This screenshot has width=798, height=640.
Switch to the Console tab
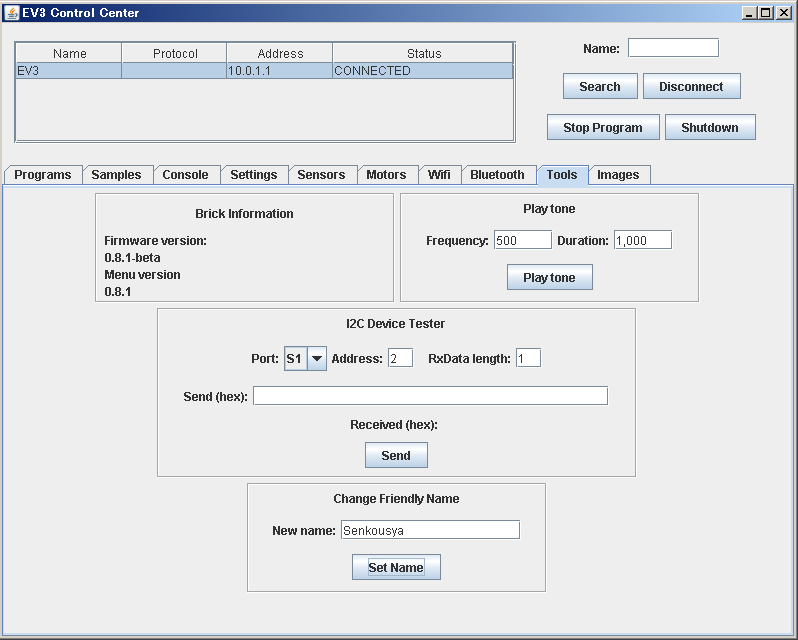(x=185, y=175)
